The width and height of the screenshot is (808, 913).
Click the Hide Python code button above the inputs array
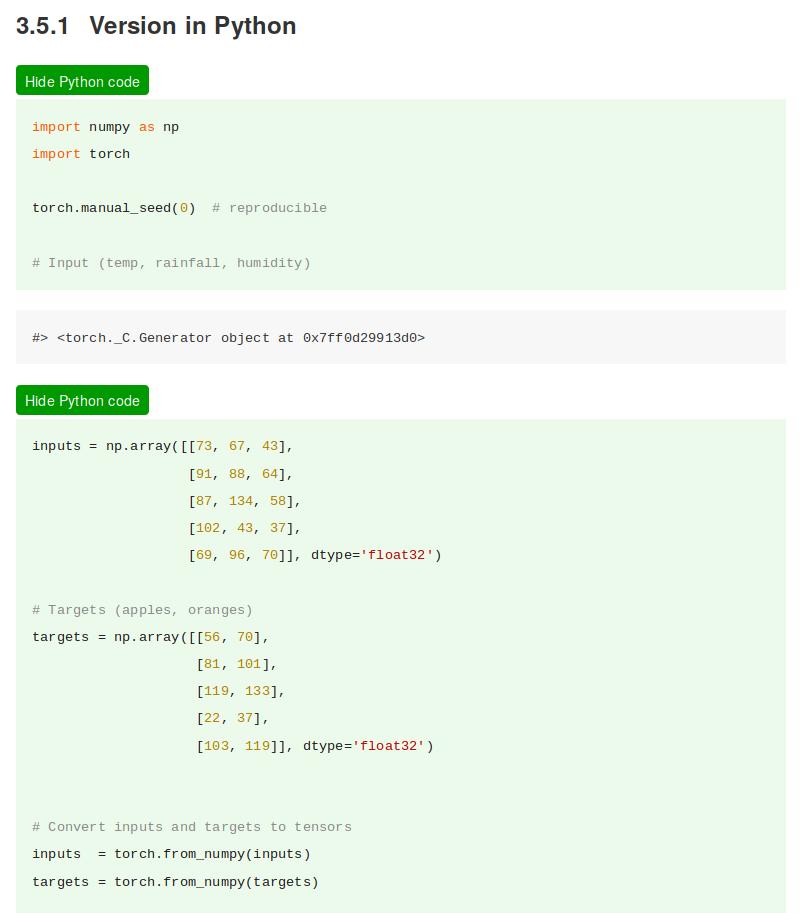coord(82,400)
